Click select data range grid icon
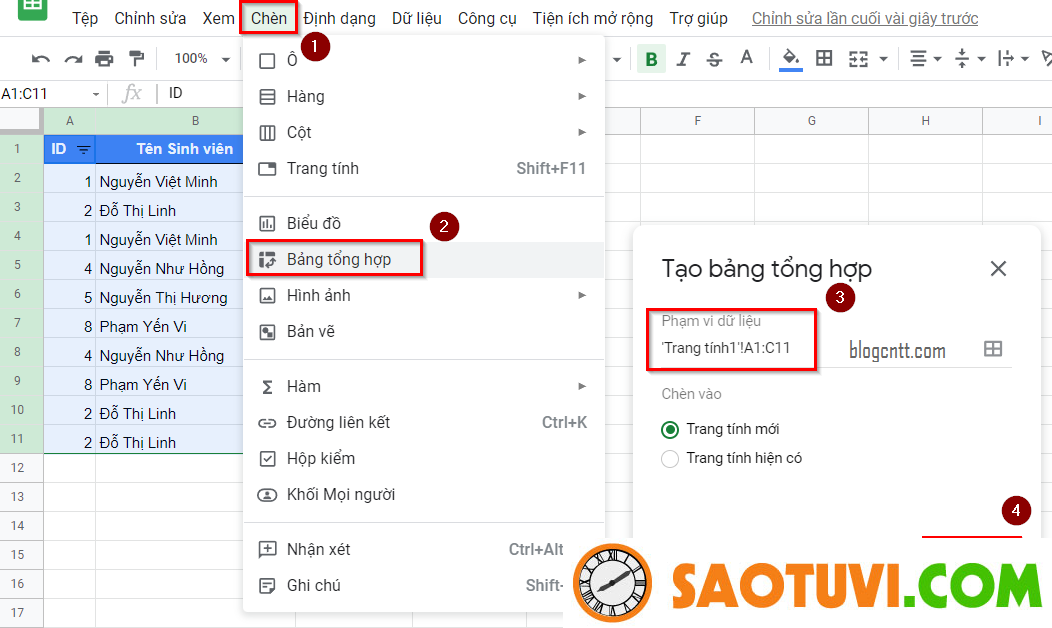Screen dimensions: 1052x628 992,349
